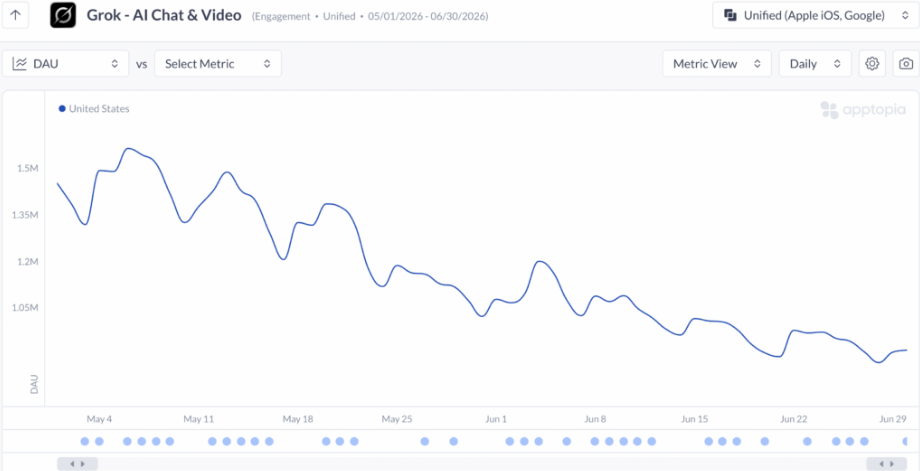
Task: Click the Jun 1 date axis label
Action: 496,419
